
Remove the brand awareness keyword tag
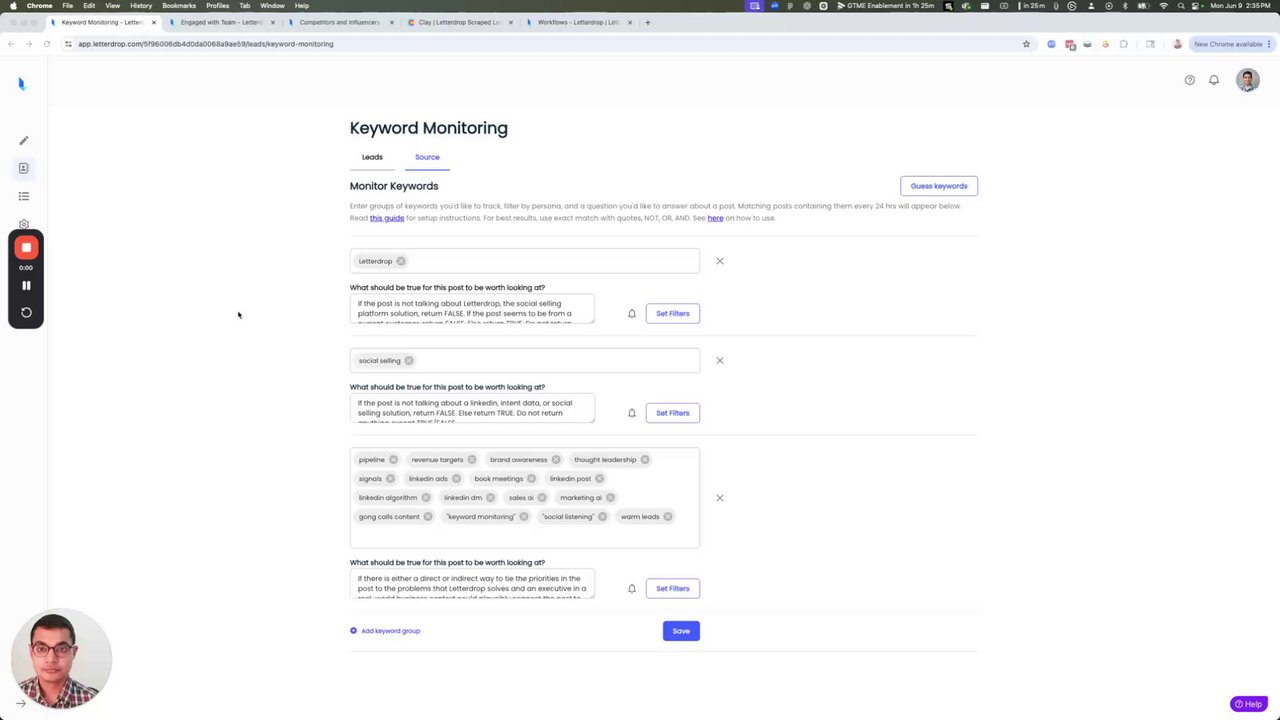click(x=556, y=460)
